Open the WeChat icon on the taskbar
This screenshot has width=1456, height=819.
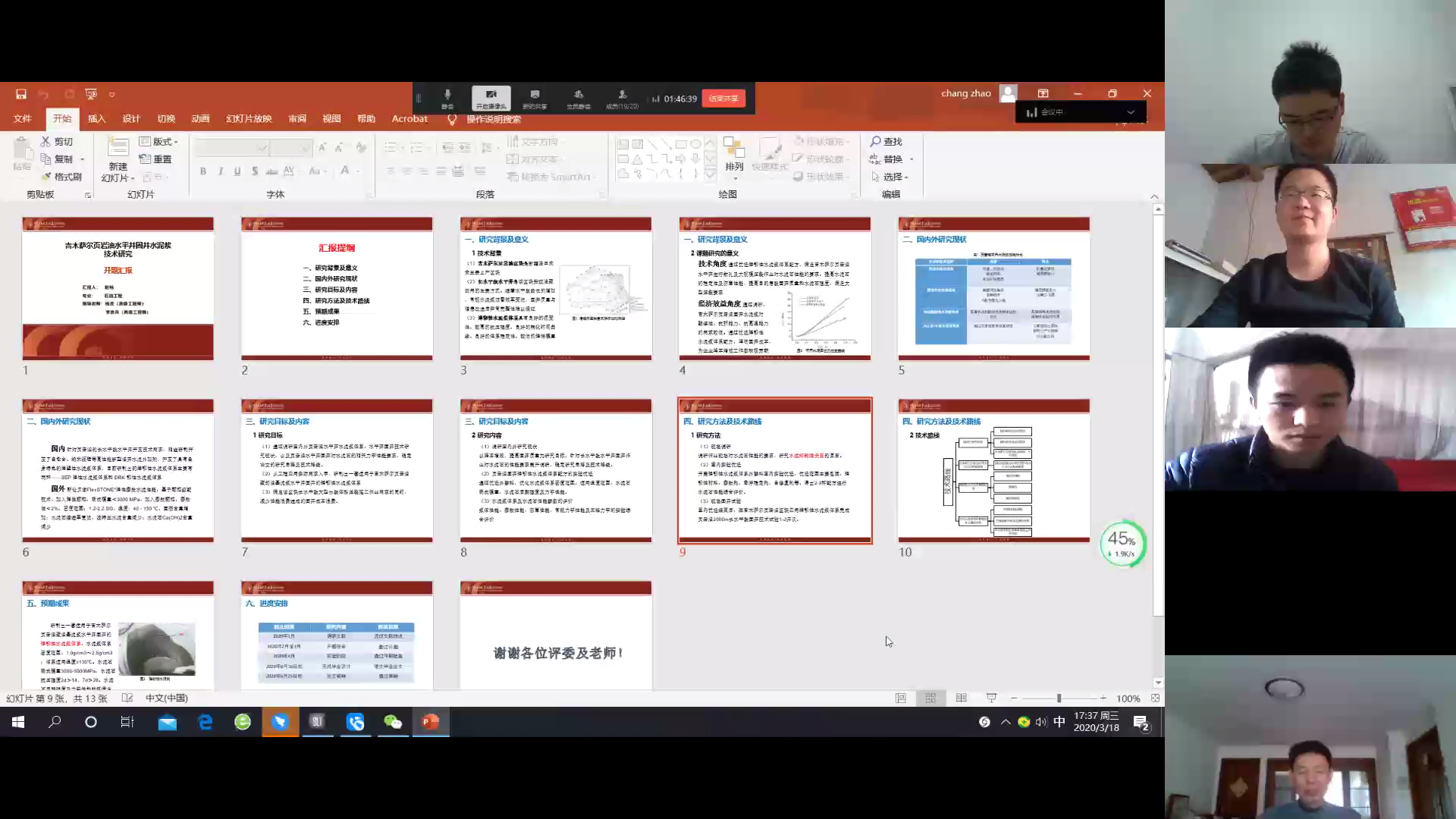point(392,722)
